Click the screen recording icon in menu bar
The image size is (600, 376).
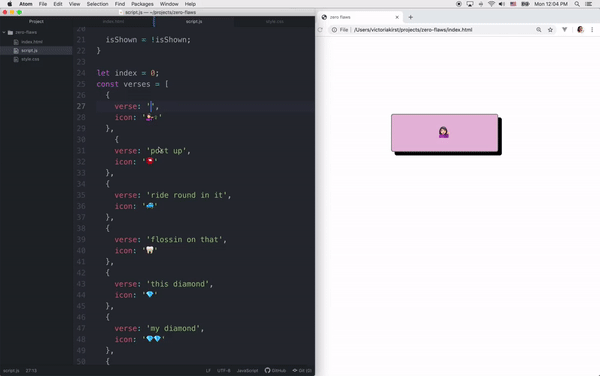pyautogui.click(x=459, y=4)
